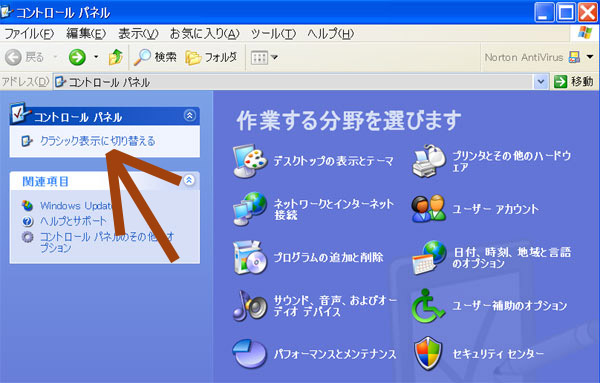600x383 pixels.
Task: Open ネットワークとインターネット接続 icon
Action: [250, 209]
